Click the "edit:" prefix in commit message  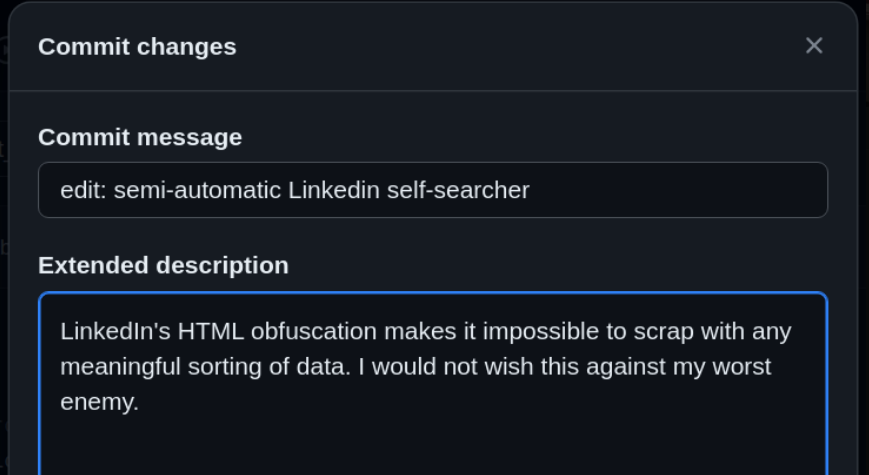[x=83, y=190]
